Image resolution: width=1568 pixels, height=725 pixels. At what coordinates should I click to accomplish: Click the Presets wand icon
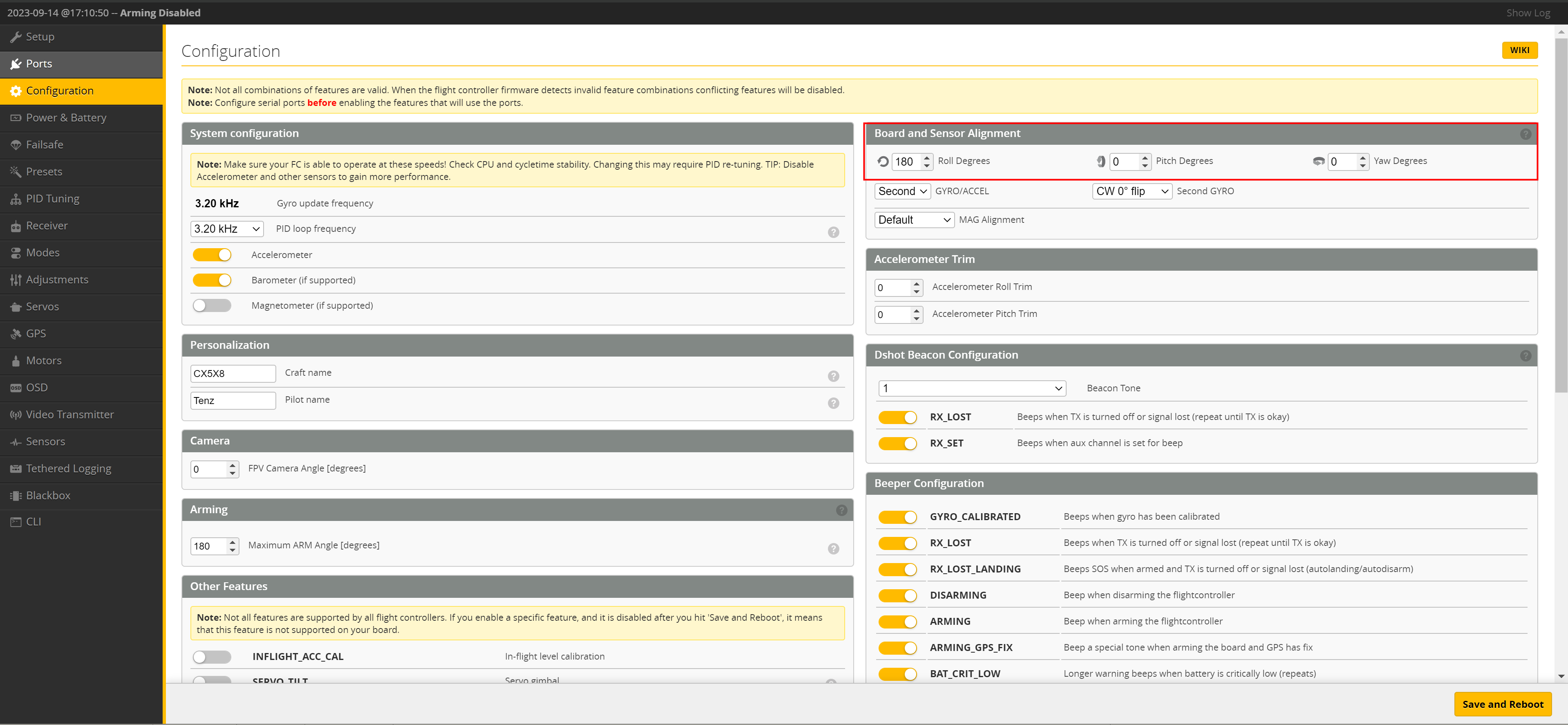coord(16,172)
